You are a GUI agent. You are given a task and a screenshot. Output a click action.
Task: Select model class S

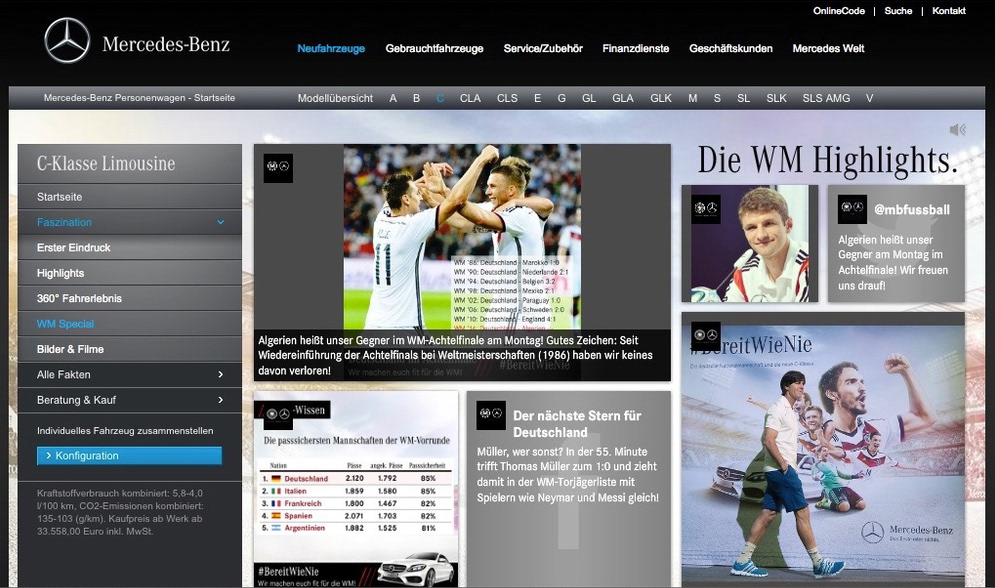coord(717,98)
